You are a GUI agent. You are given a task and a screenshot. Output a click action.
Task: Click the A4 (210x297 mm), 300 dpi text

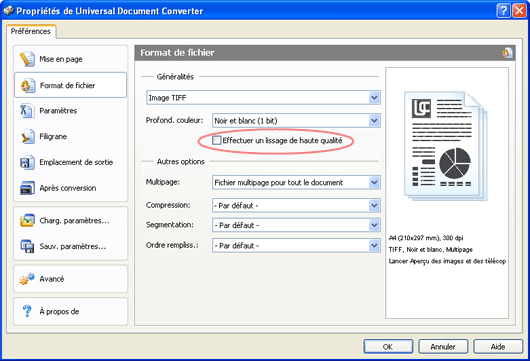(426, 238)
